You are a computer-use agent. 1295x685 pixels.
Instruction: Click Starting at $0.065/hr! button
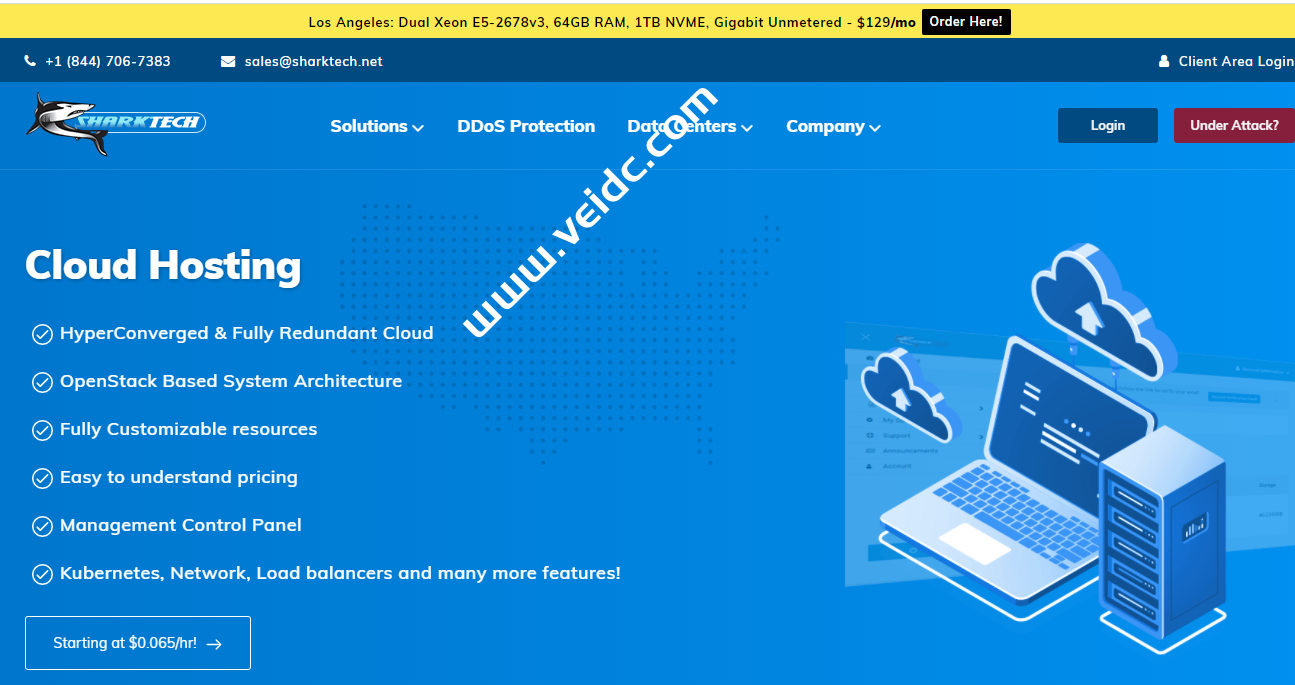coord(138,643)
